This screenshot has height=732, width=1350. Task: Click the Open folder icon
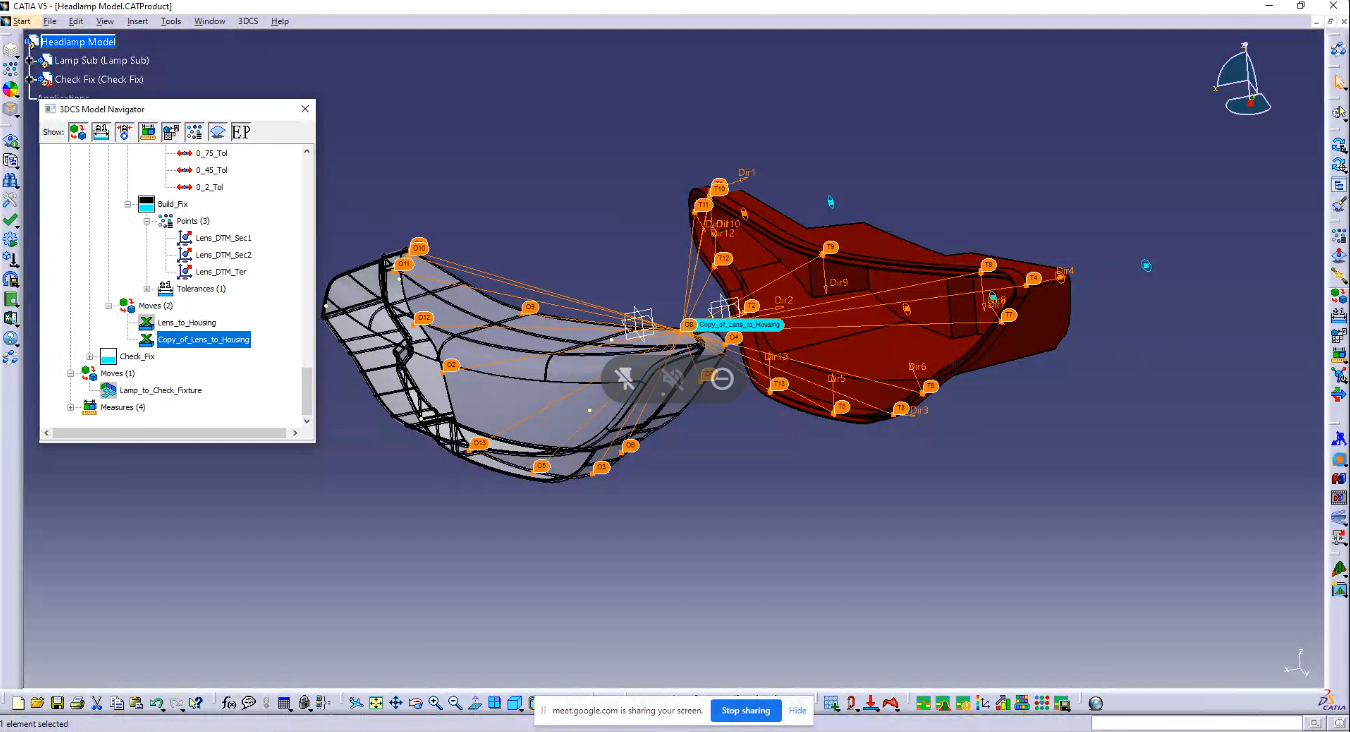point(37,703)
